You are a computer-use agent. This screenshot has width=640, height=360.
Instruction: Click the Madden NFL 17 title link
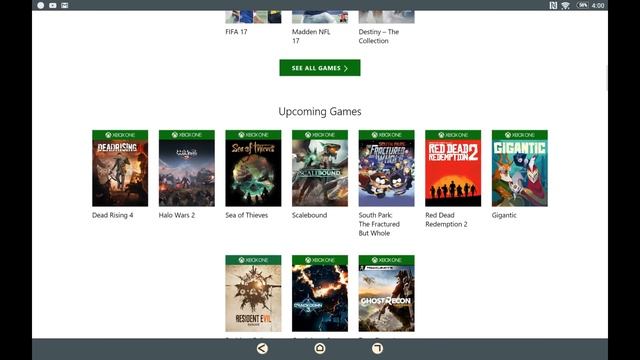[311, 36]
